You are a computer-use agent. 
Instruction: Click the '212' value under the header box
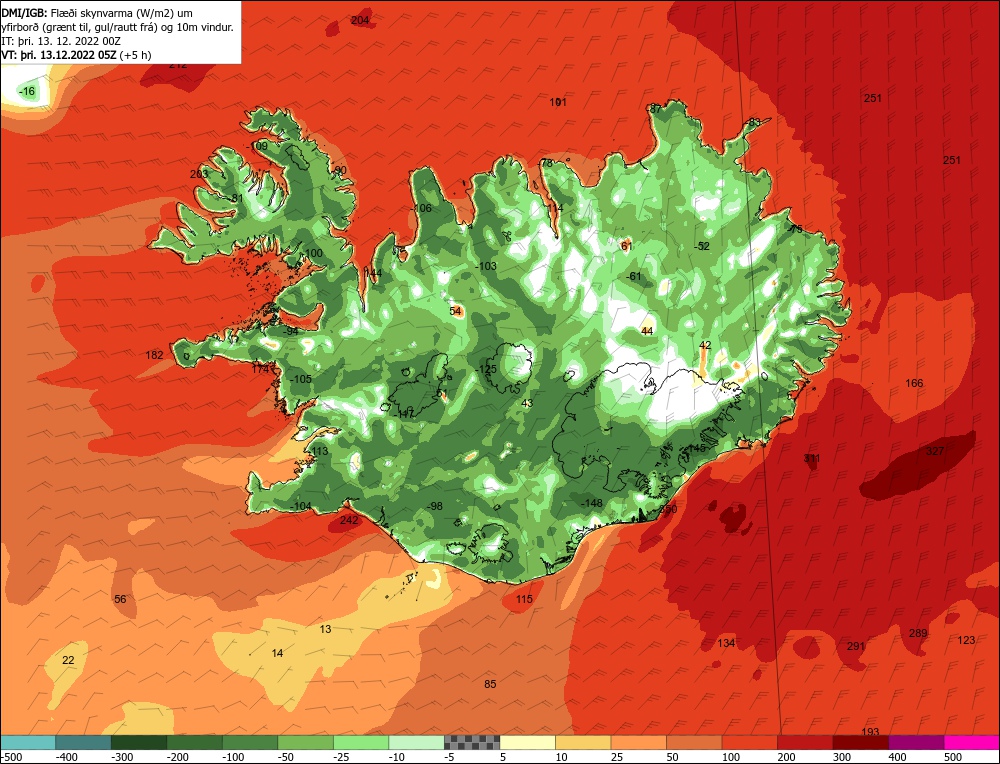178,65
